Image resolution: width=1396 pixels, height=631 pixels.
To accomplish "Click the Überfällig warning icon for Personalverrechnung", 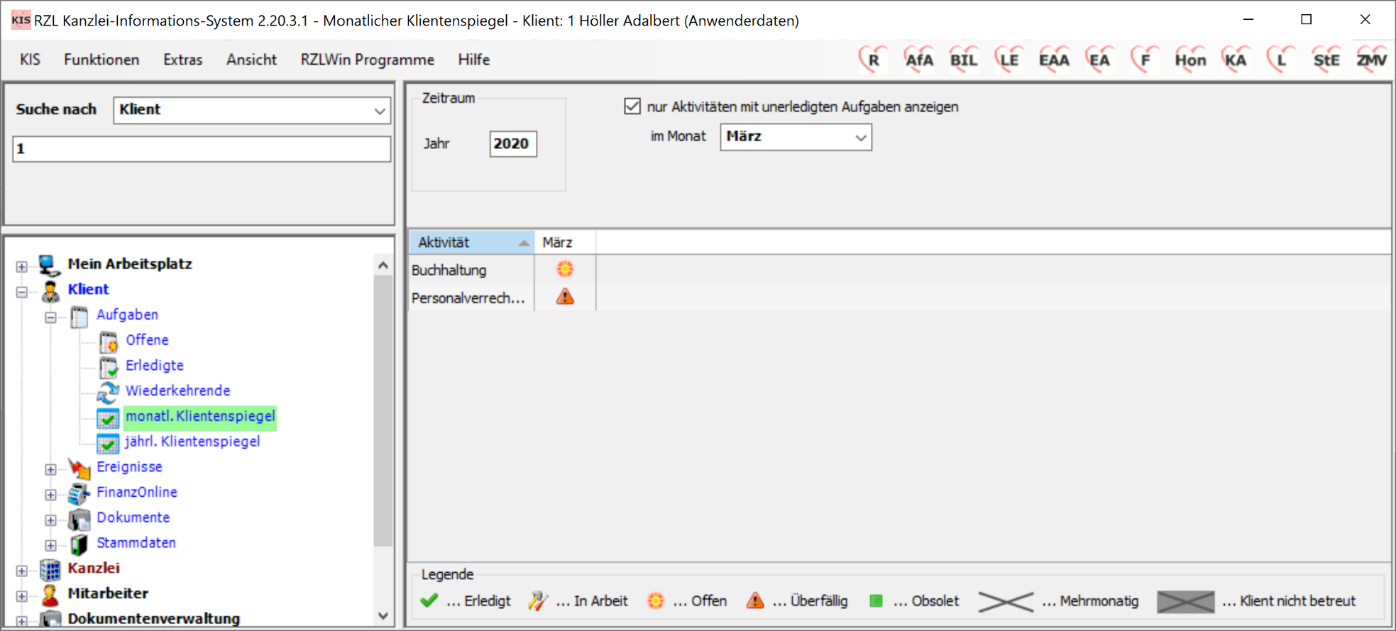I will click(564, 295).
